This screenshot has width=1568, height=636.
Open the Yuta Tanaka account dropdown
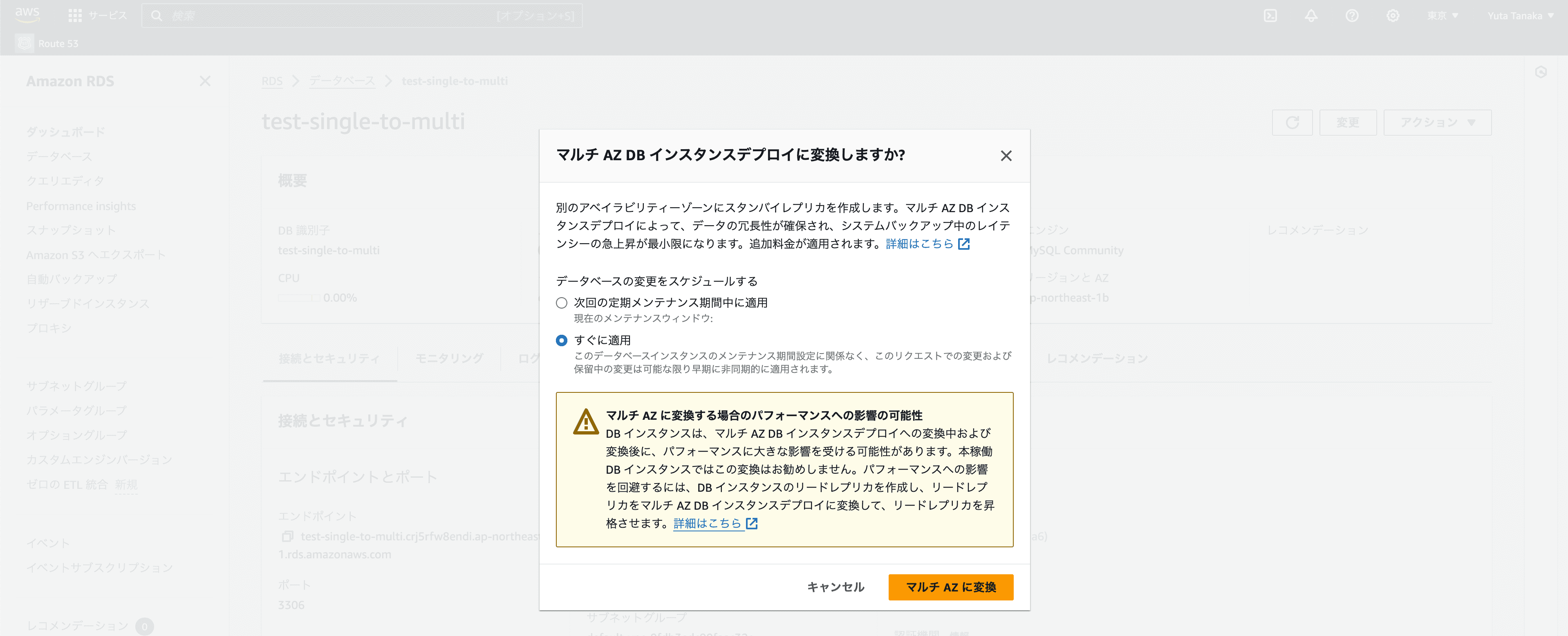(x=1520, y=16)
